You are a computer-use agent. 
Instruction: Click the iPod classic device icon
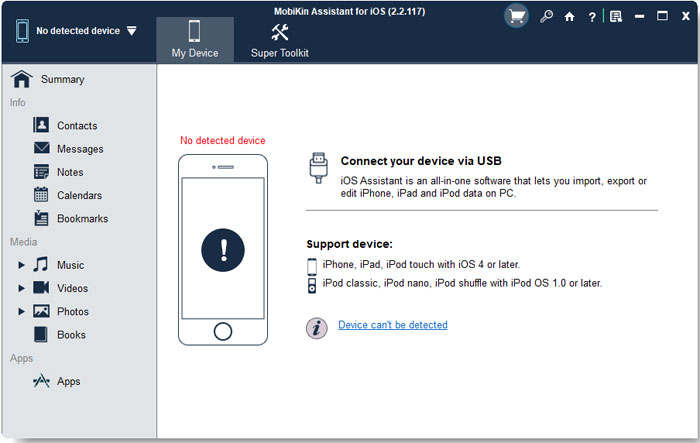pyautogui.click(x=312, y=285)
